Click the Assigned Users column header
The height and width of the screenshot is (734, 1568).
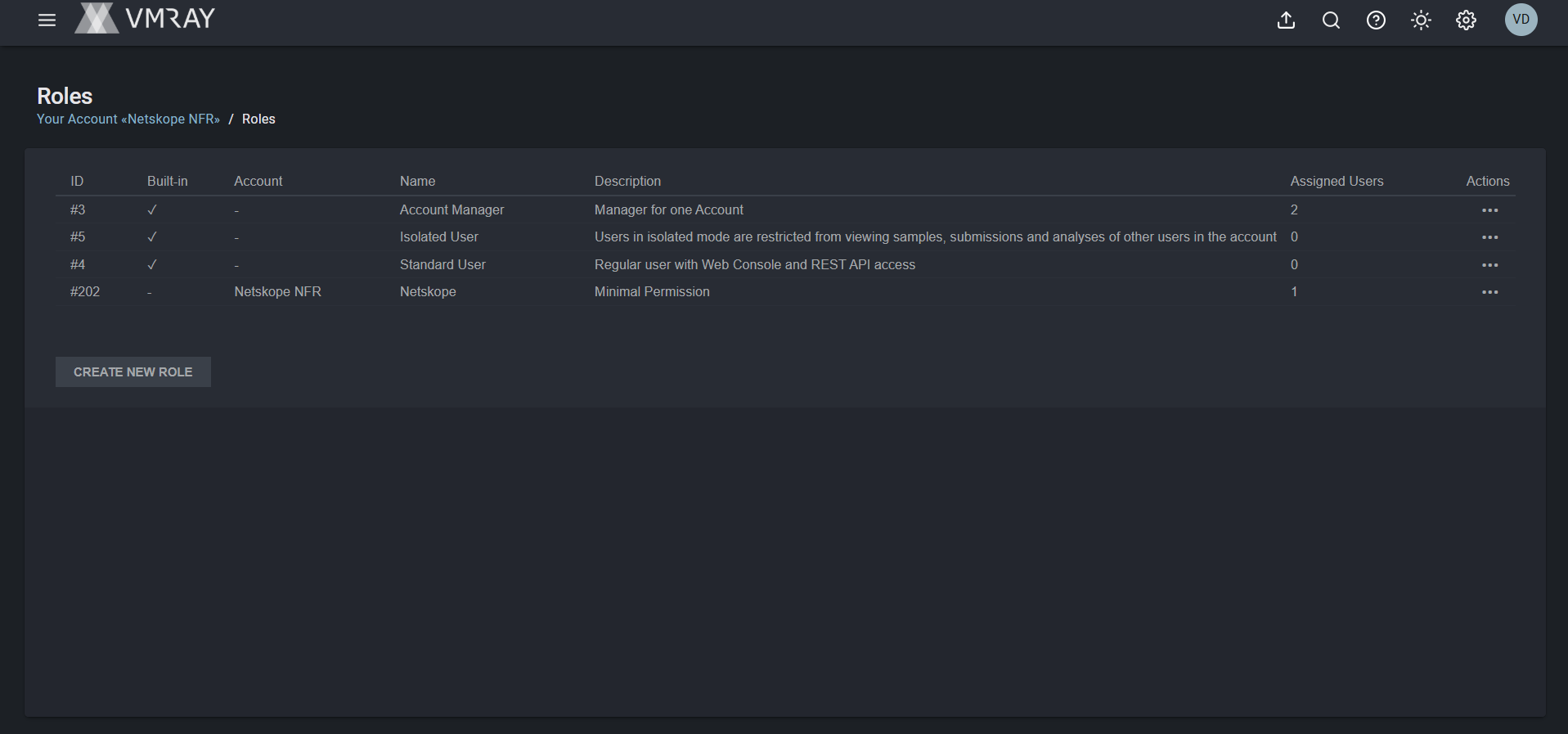click(x=1337, y=182)
